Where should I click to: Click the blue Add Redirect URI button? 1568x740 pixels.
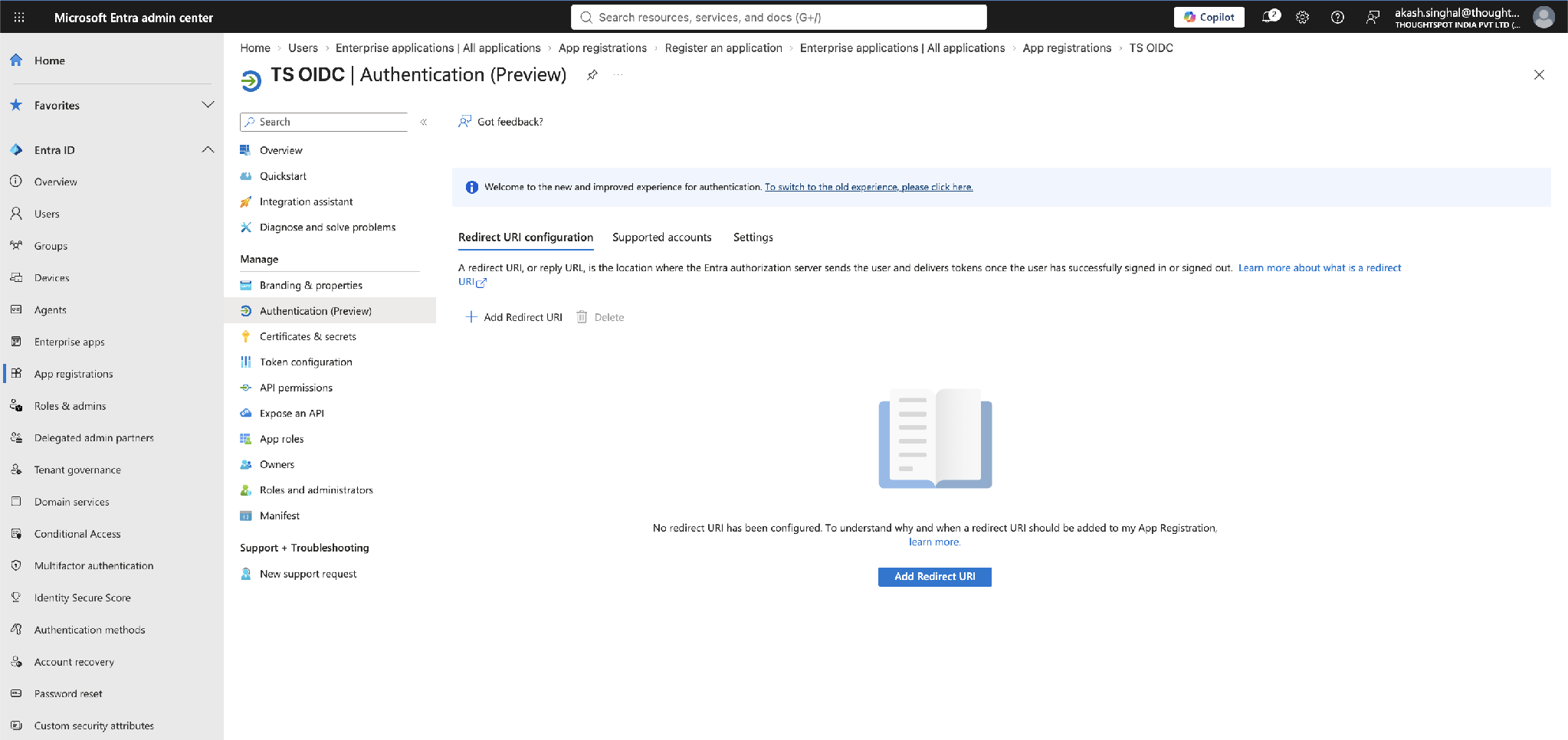pyautogui.click(x=935, y=577)
